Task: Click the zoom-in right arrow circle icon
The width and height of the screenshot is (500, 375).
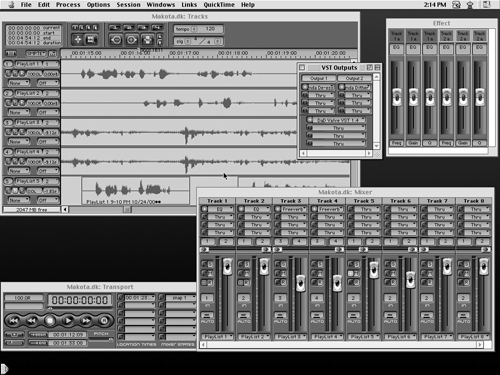Action: pyautogui.click(x=131, y=40)
